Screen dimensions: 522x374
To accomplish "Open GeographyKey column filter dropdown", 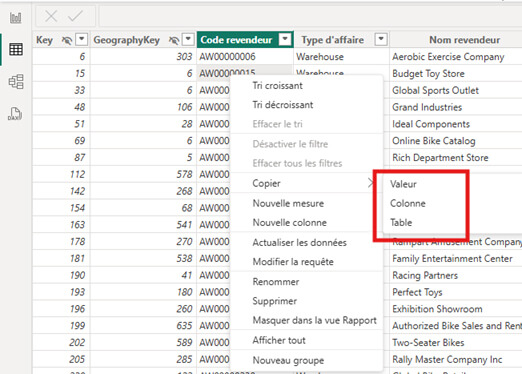I will (188, 39).
